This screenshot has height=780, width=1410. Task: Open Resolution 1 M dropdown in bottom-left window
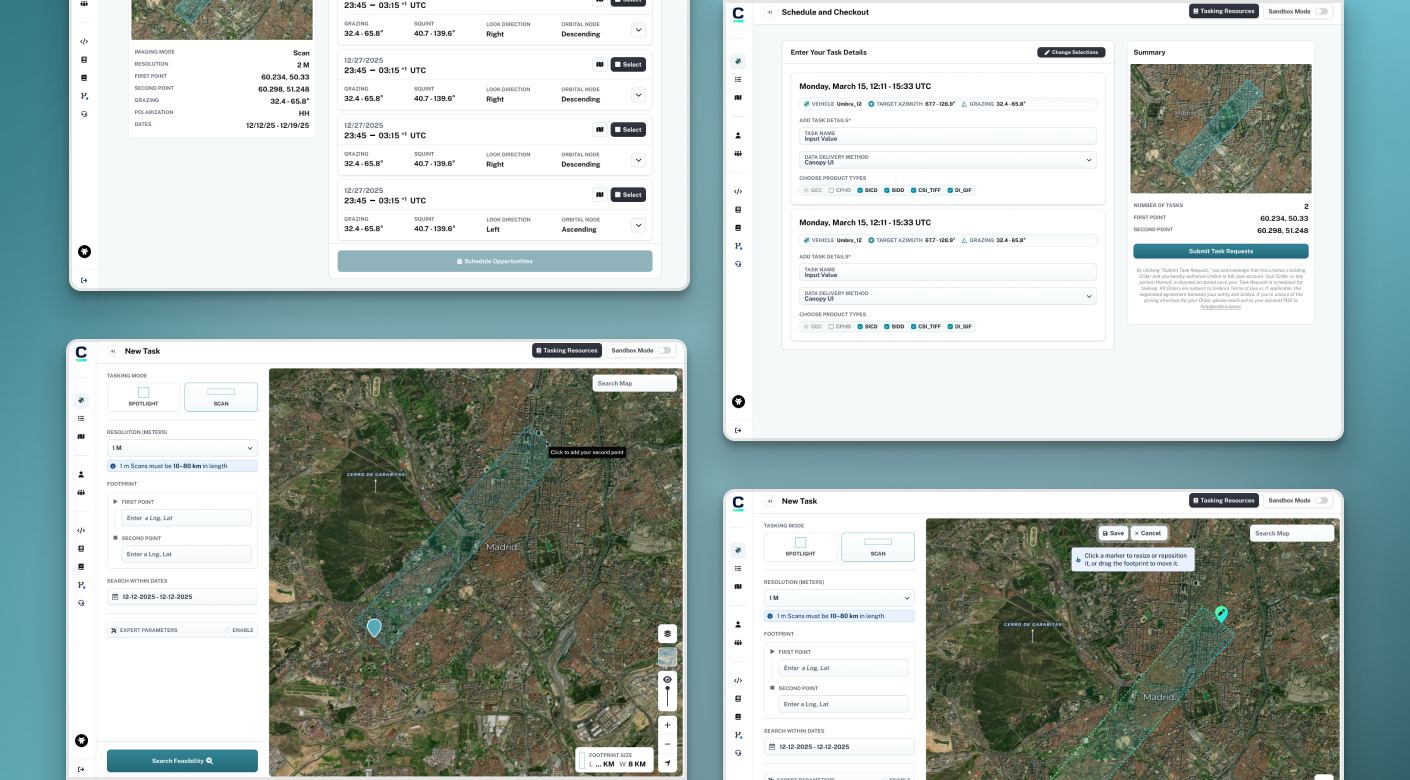(x=182, y=448)
